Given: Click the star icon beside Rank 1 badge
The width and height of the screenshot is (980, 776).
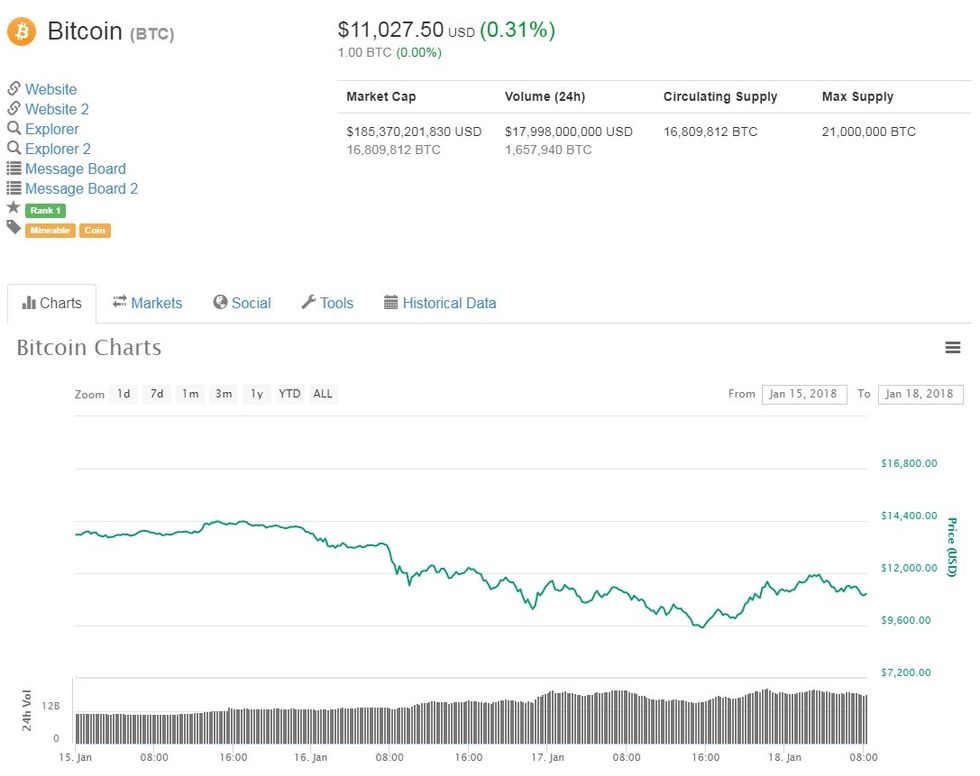Looking at the screenshot, I should pyautogui.click(x=13, y=209).
